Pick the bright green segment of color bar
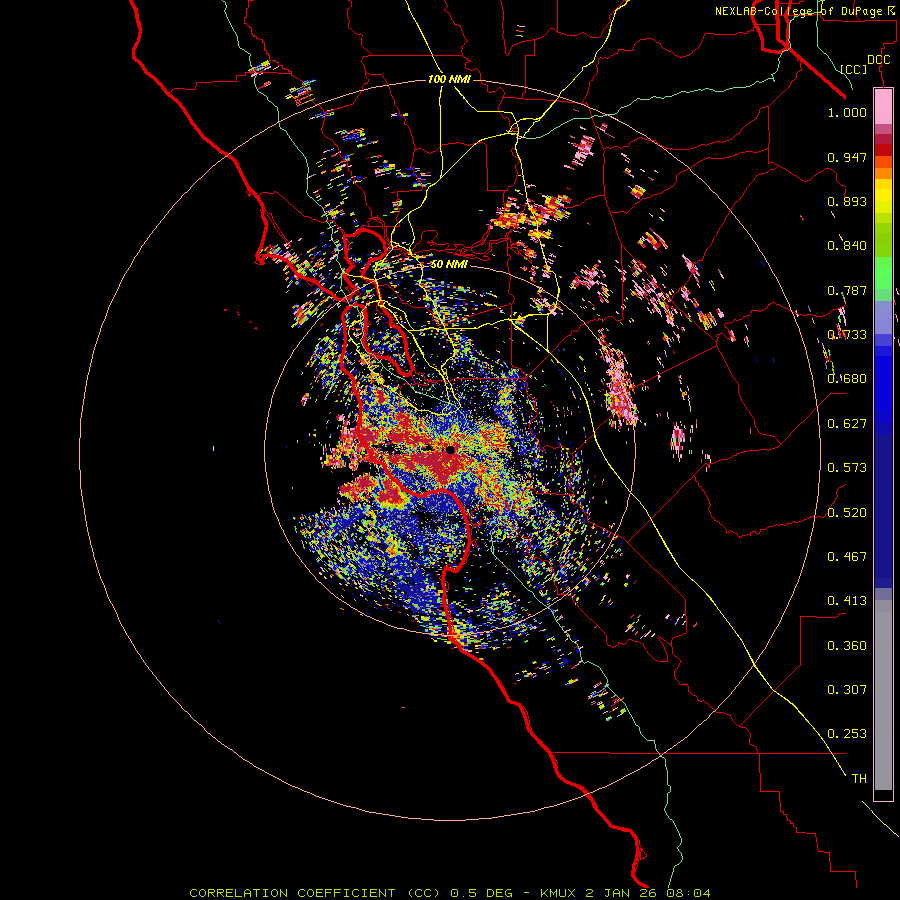 [x=883, y=272]
